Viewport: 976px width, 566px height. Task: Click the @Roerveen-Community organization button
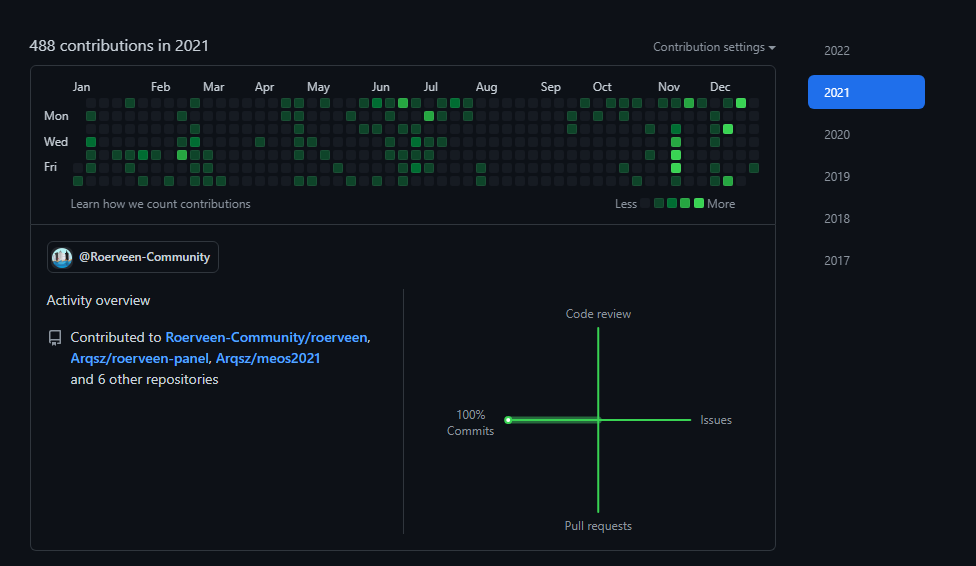click(133, 257)
